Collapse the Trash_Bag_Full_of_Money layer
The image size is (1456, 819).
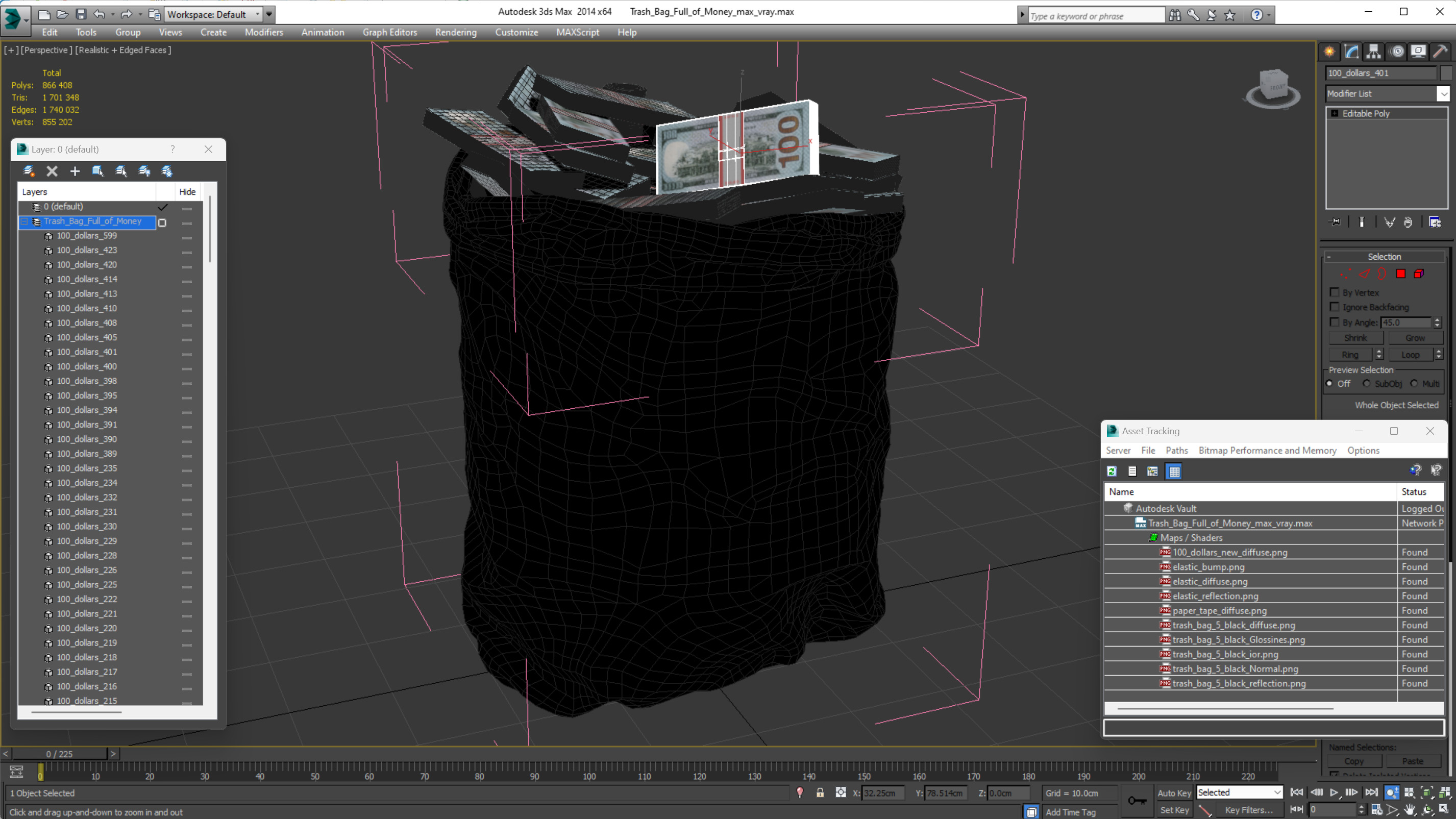pos(24,221)
